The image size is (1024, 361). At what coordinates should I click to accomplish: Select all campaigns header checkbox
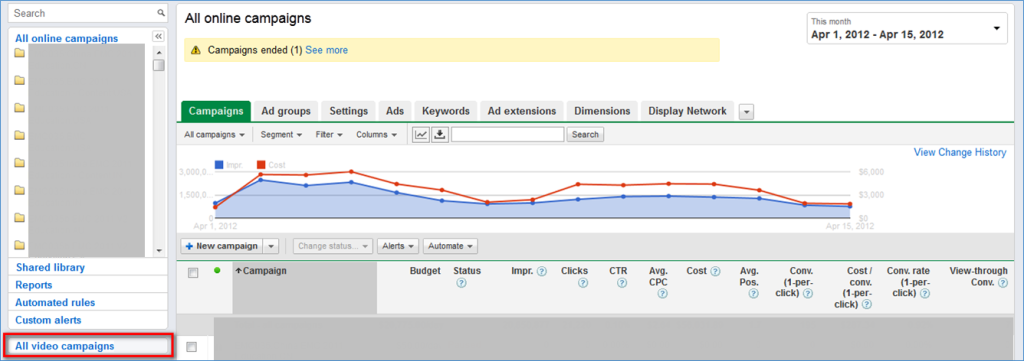click(193, 274)
